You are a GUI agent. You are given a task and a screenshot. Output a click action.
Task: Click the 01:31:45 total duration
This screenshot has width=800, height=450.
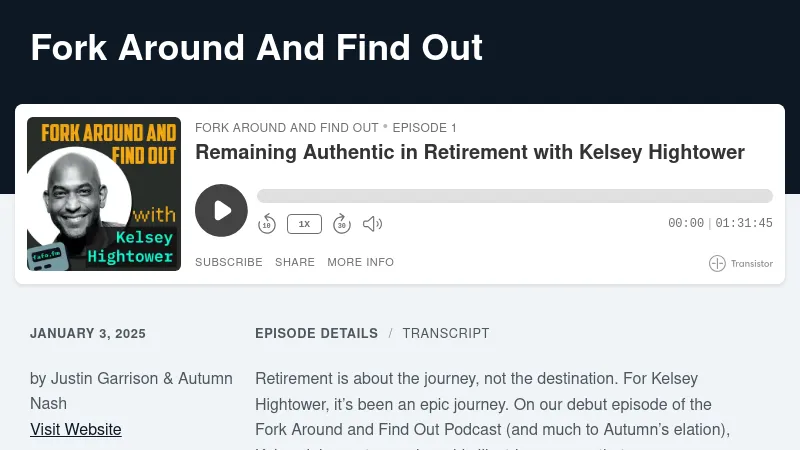(x=744, y=224)
